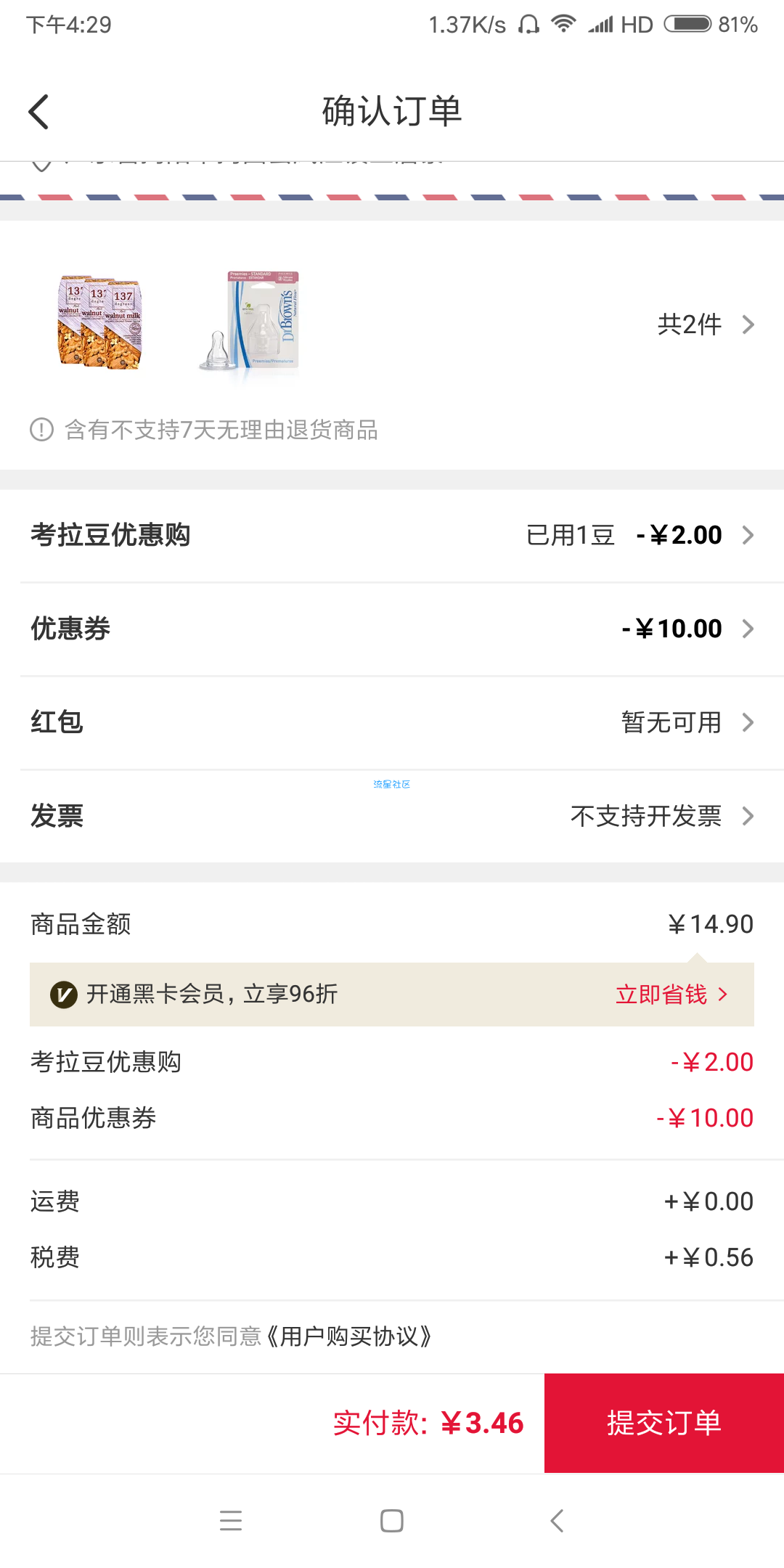784x1568 pixels.
Task: Tap the Android back navigation icon
Action: (x=557, y=1520)
